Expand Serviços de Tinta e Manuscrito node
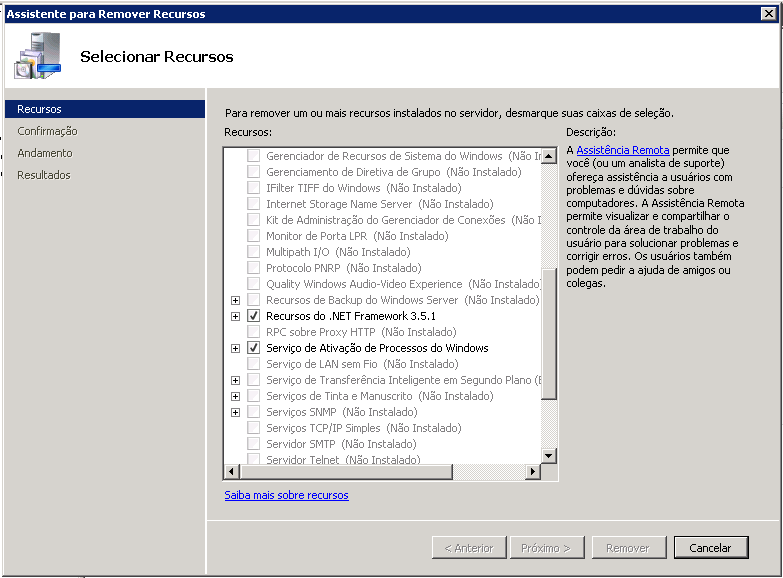The height and width of the screenshot is (578, 783). (x=235, y=396)
